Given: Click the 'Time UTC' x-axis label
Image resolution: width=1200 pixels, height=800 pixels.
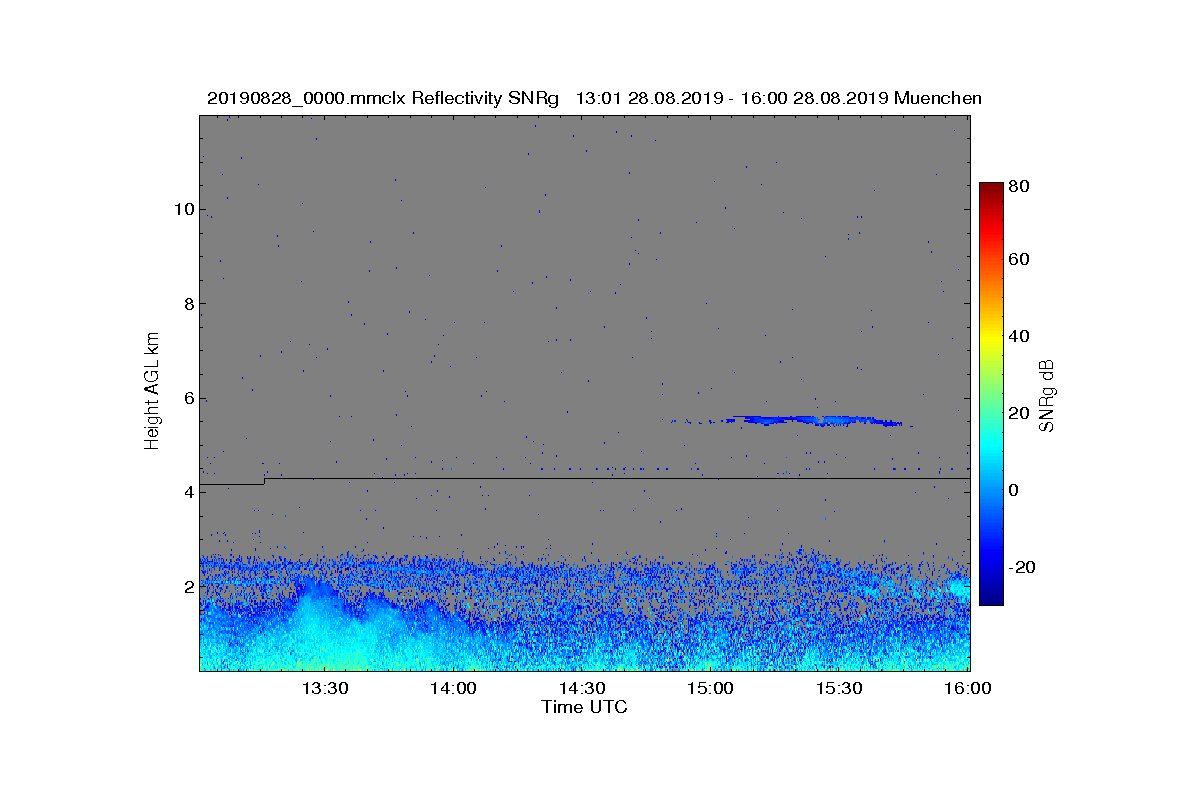Looking at the screenshot, I should click(585, 707).
